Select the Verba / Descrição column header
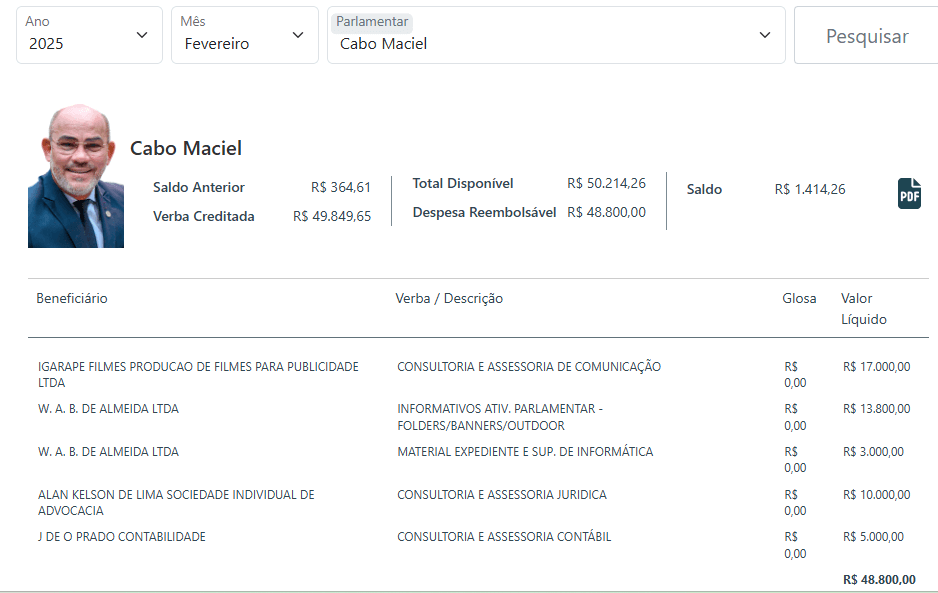 pos(449,298)
